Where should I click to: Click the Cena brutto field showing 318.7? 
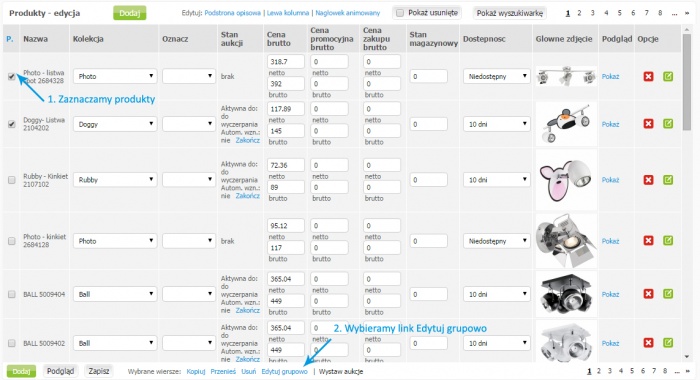click(286, 62)
